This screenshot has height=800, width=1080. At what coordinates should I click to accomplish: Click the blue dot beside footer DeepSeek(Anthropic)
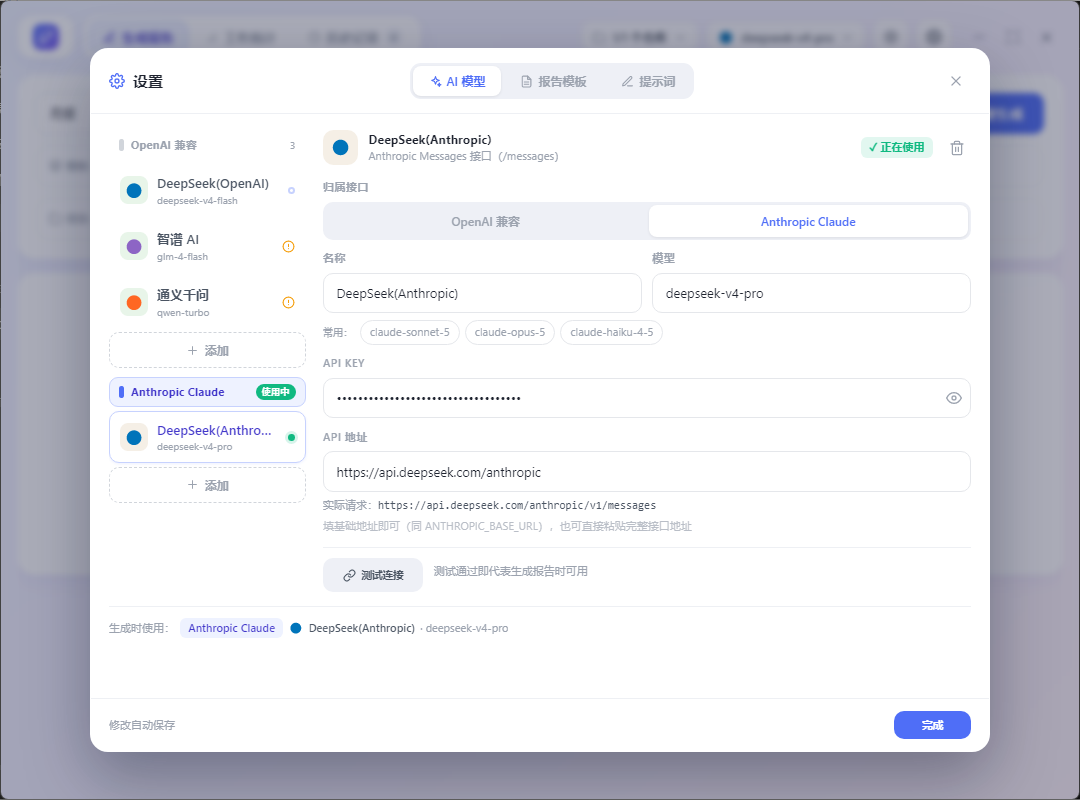click(296, 628)
